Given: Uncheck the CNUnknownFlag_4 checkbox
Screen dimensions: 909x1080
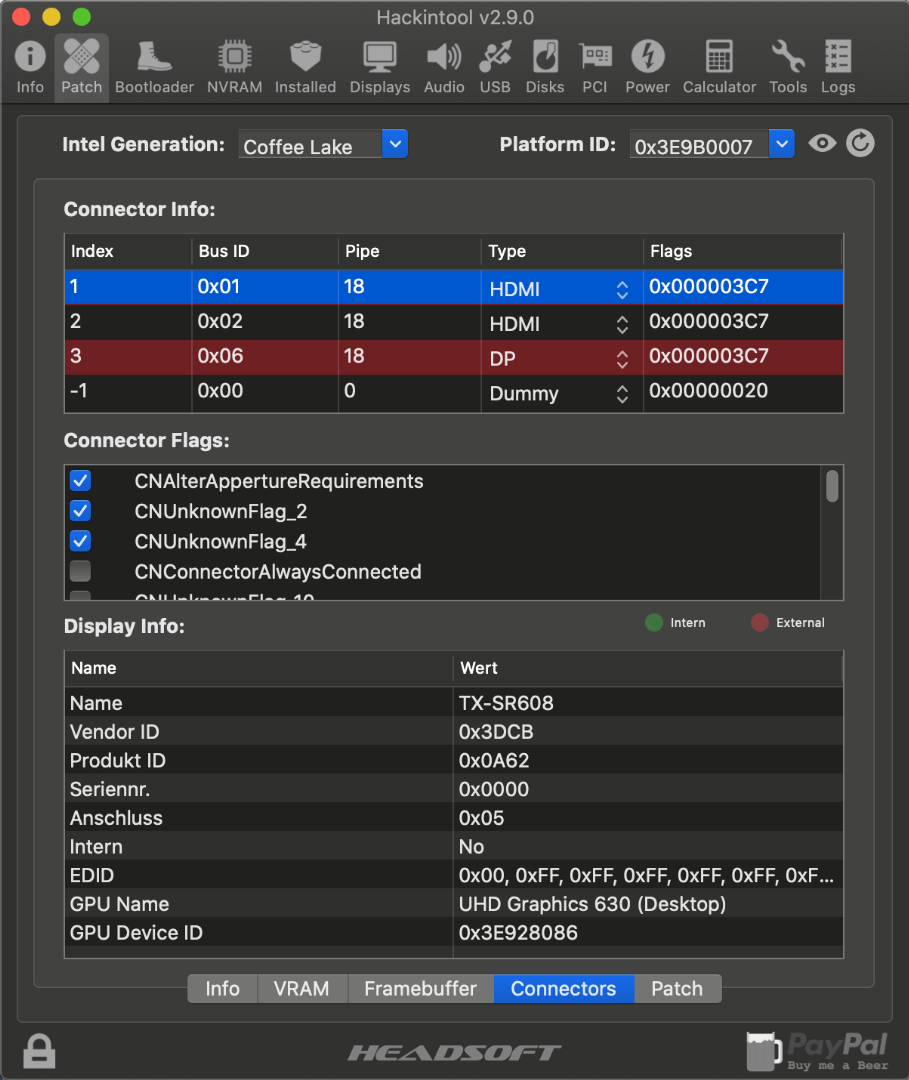Looking at the screenshot, I should [81, 542].
